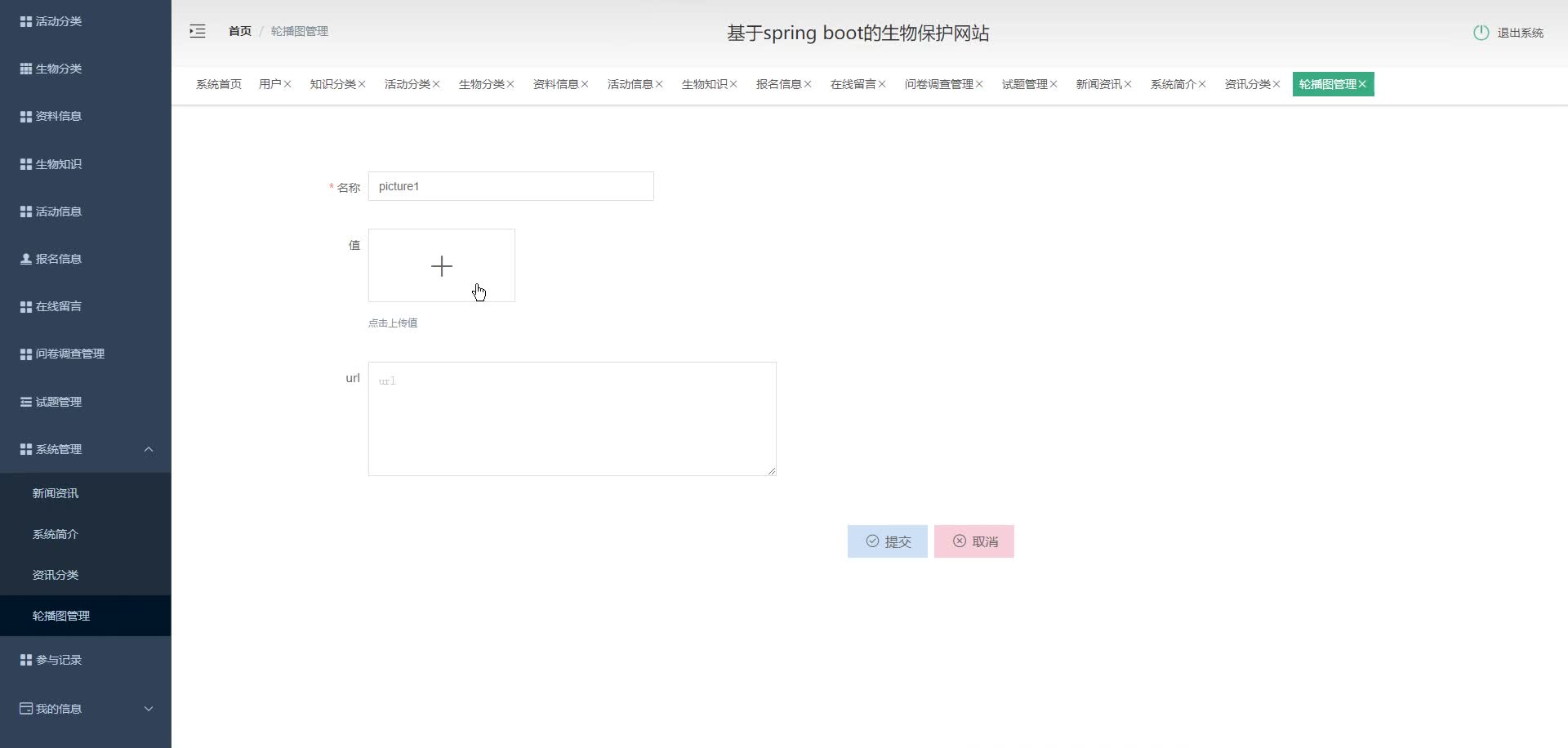Go to 首页 in the breadcrumb
This screenshot has width=1568, height=748.
pos(240,31)
